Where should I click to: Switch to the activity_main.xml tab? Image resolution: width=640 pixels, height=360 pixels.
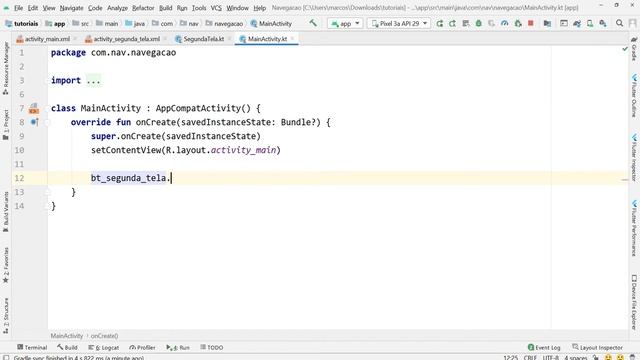(47, 39)
